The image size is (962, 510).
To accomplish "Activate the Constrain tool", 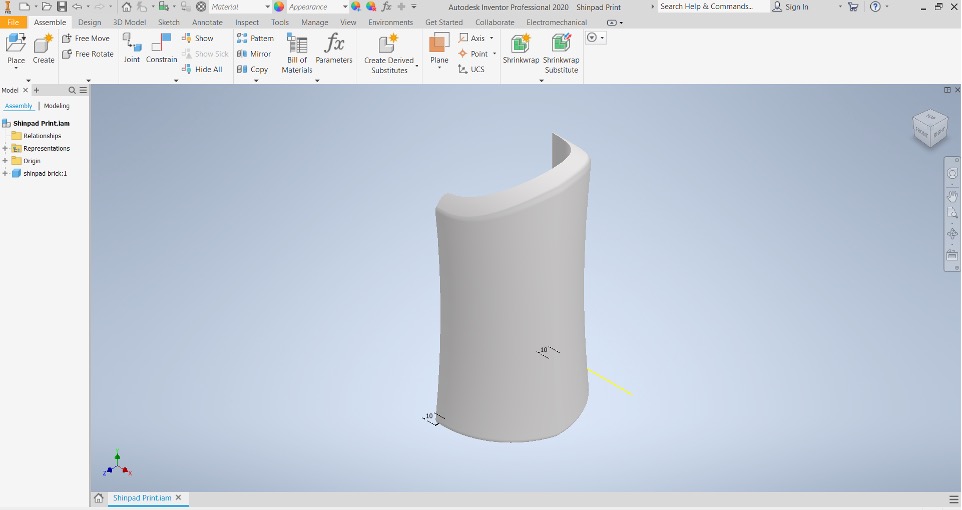I will click(x=161, y=48).
